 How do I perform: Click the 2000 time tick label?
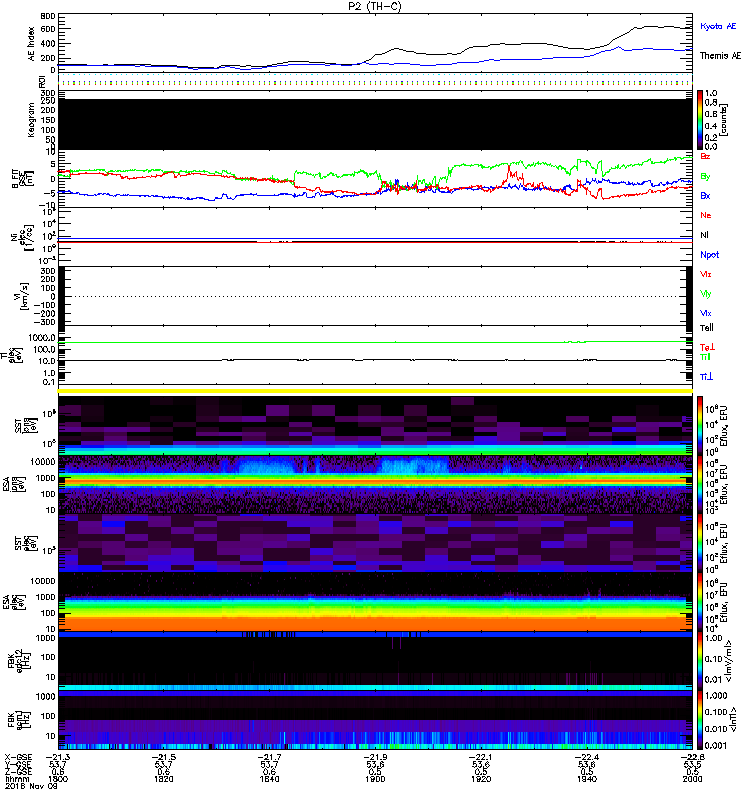click(x=692, y=779)
